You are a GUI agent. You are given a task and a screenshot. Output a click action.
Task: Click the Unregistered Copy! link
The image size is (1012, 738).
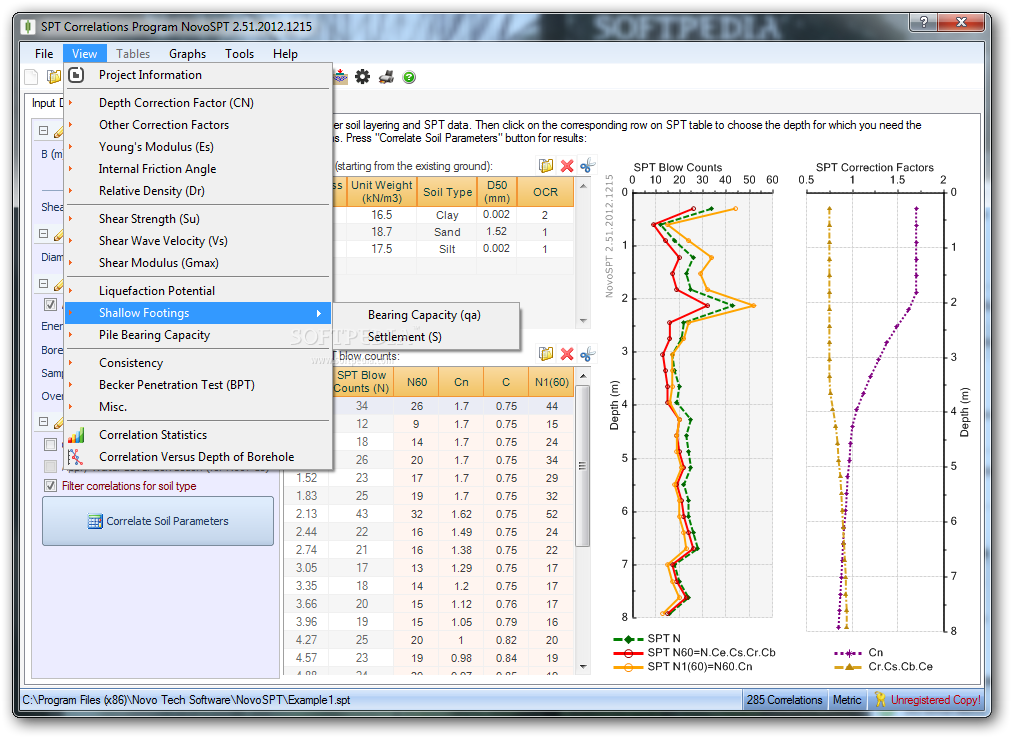click(x=935, y=700)
